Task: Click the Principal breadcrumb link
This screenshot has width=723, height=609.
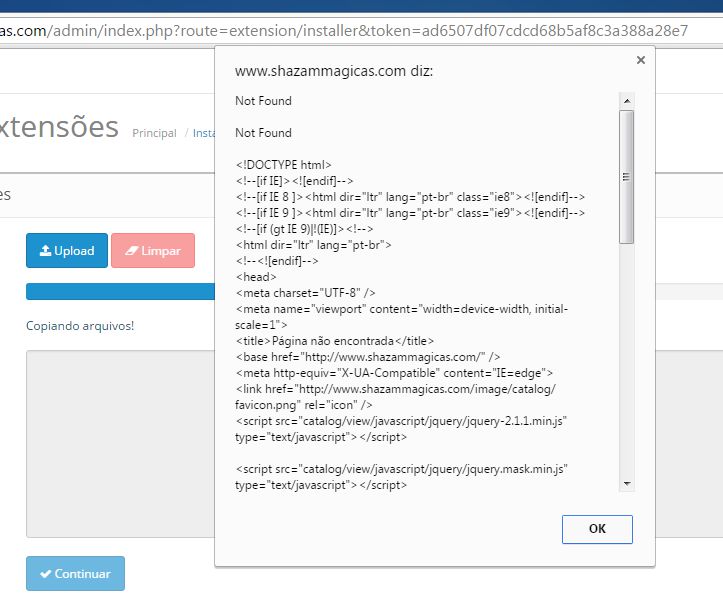Action: point(154,133)
